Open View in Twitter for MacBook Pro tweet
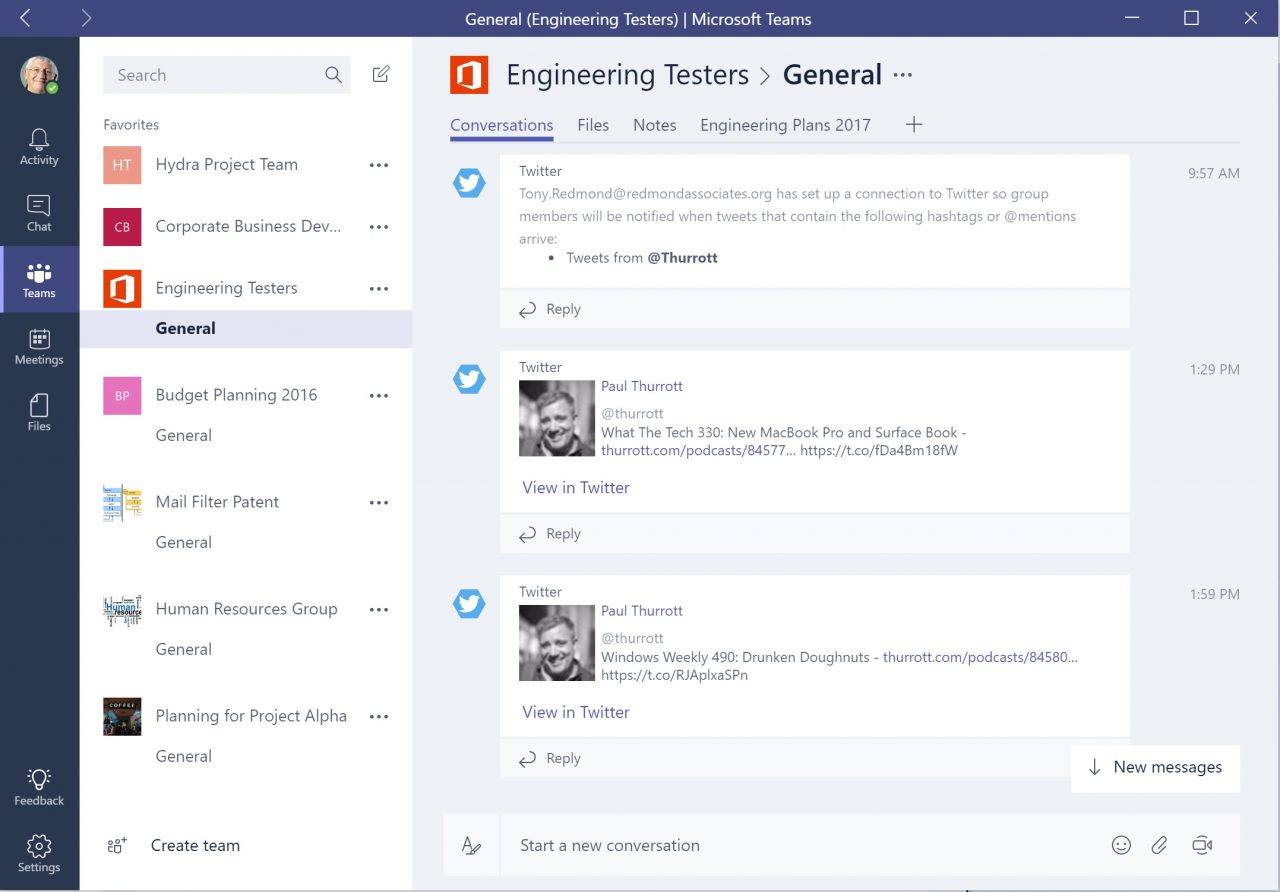Image resolution: width=1280 pixels, height=892 pixels. 576,488
